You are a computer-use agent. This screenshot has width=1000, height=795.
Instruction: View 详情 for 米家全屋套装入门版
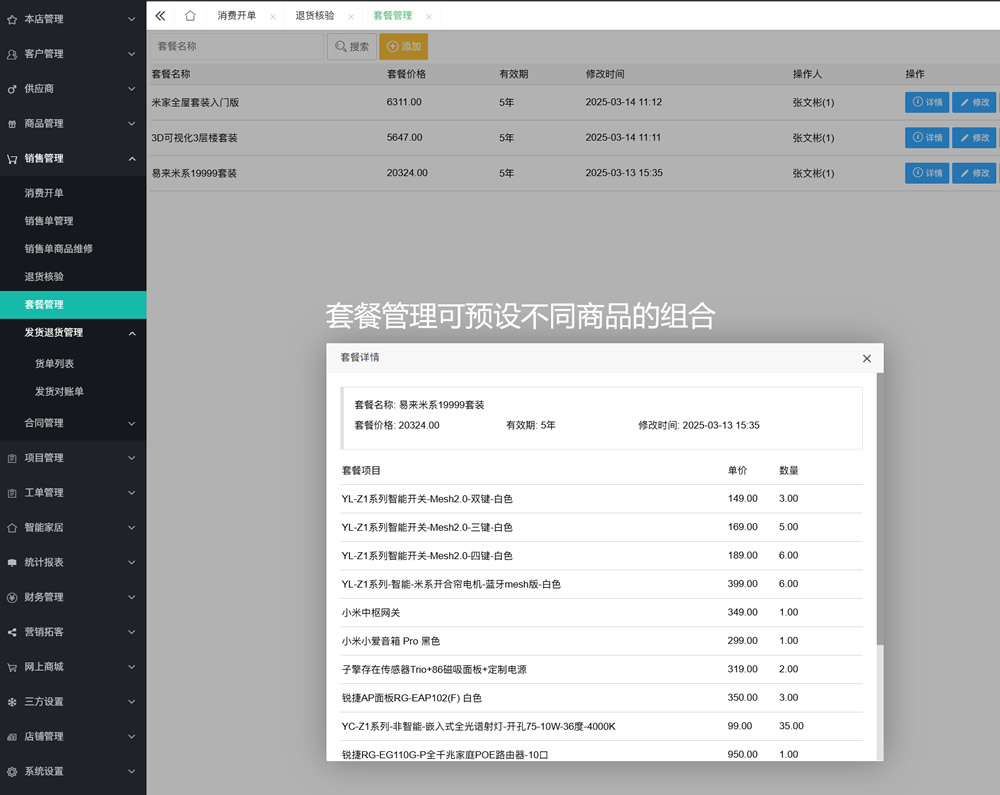click(x=927, y=103)
